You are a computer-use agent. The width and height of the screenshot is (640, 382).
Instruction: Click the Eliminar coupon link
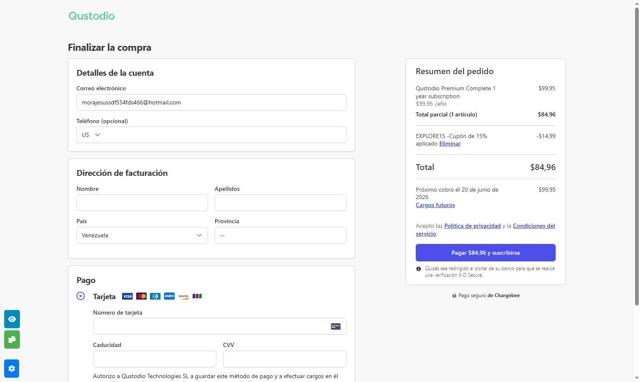click(450, 144)
